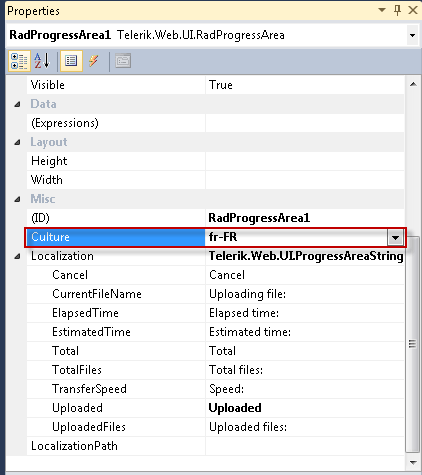
Task: Show Events with the lightning bolt icon
Action: pyautogui.click(x=94, y=61)
